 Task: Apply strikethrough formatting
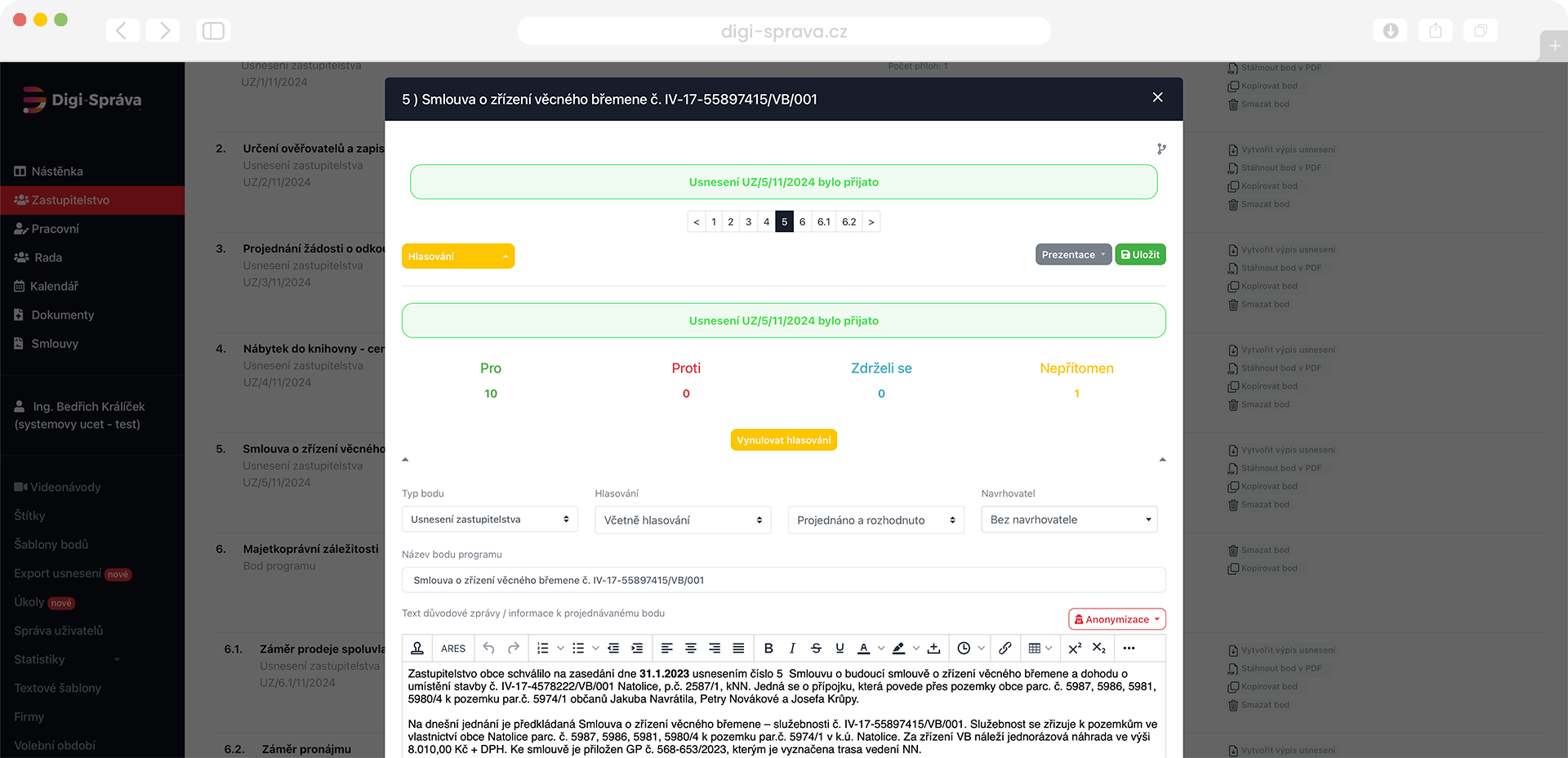coord(816,649)
